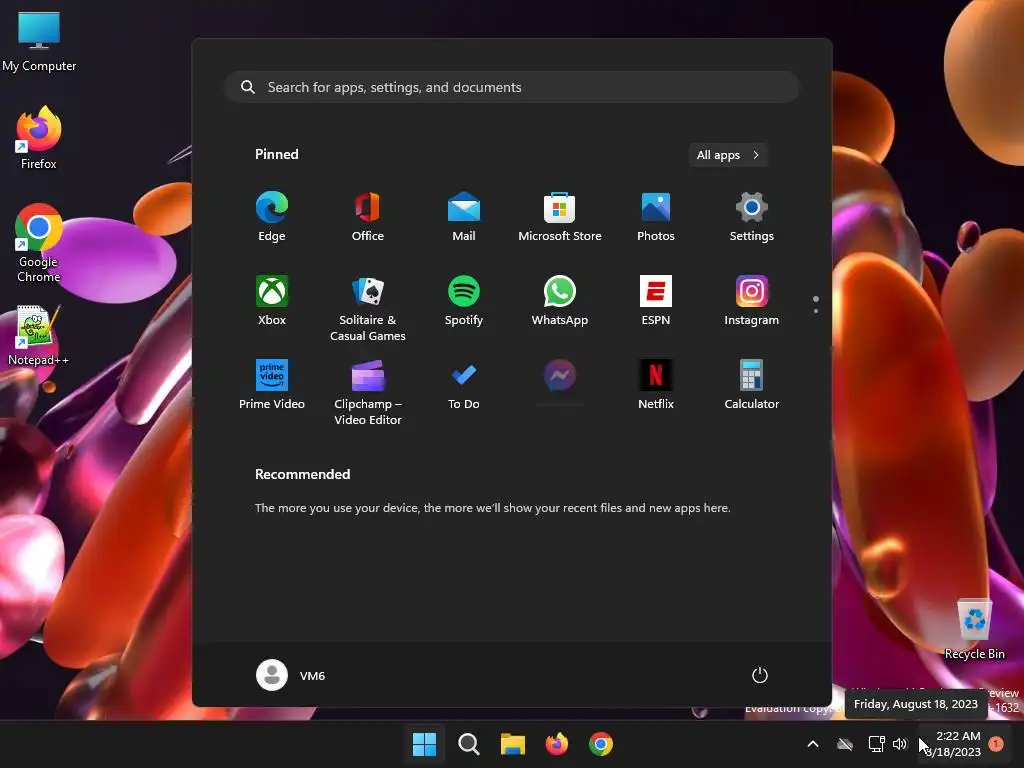This screenshot has height=768, width=1024.
Task: Expand hidden system tray icons chevron
Action: [x=813, y=744]
